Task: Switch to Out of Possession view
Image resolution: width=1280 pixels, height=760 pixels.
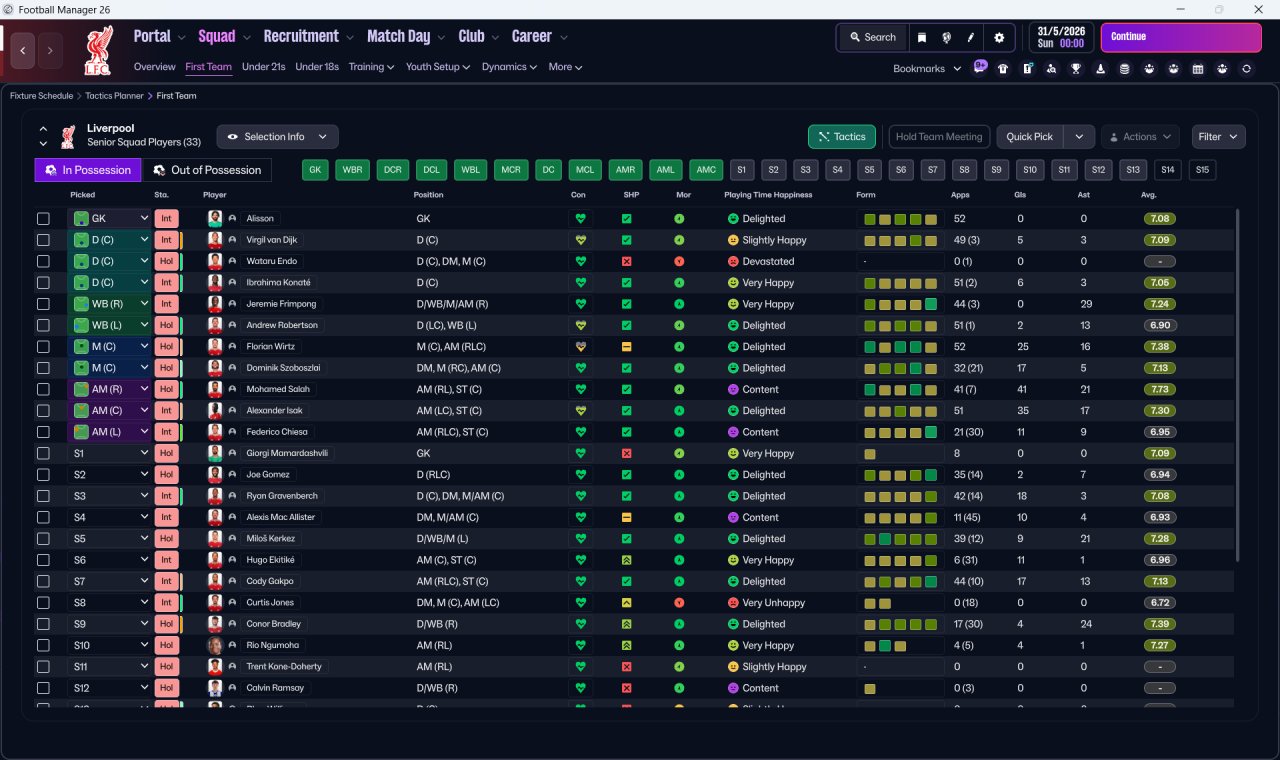Action: coord(207,170)
